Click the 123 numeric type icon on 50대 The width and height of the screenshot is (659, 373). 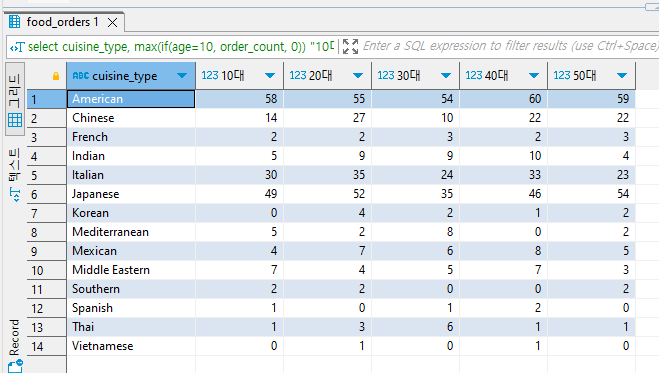(x=561, y=76)
